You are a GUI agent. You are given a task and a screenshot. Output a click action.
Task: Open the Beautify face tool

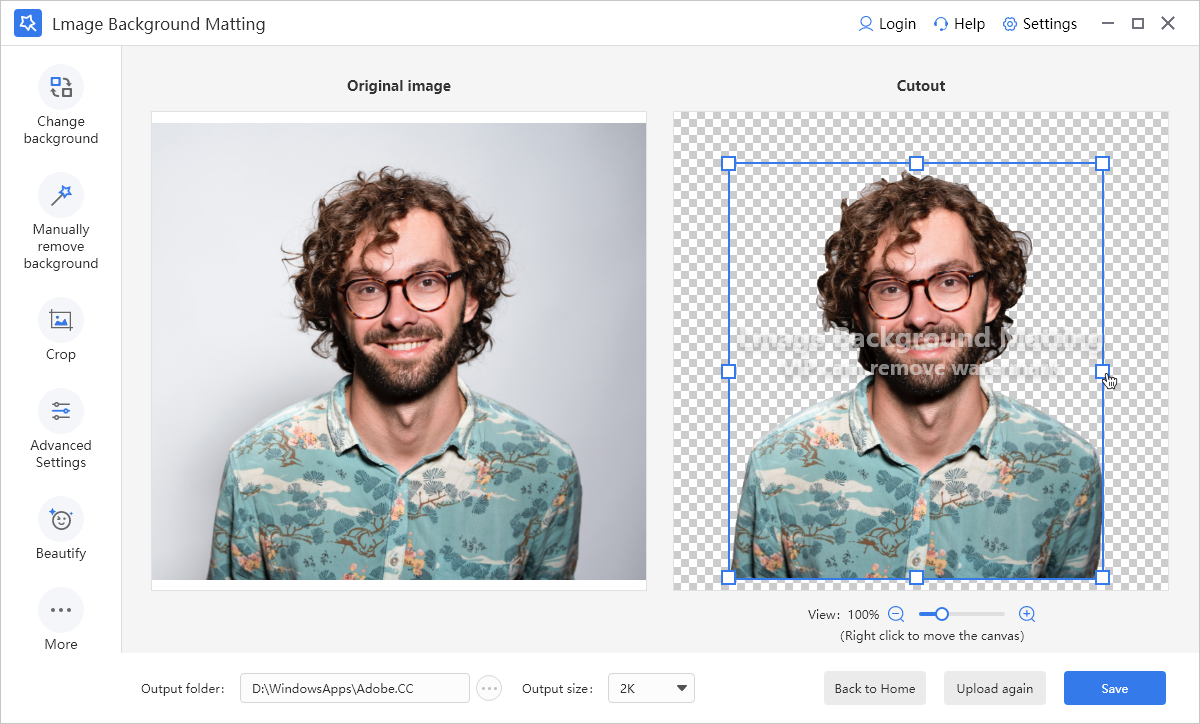point(61,519)
